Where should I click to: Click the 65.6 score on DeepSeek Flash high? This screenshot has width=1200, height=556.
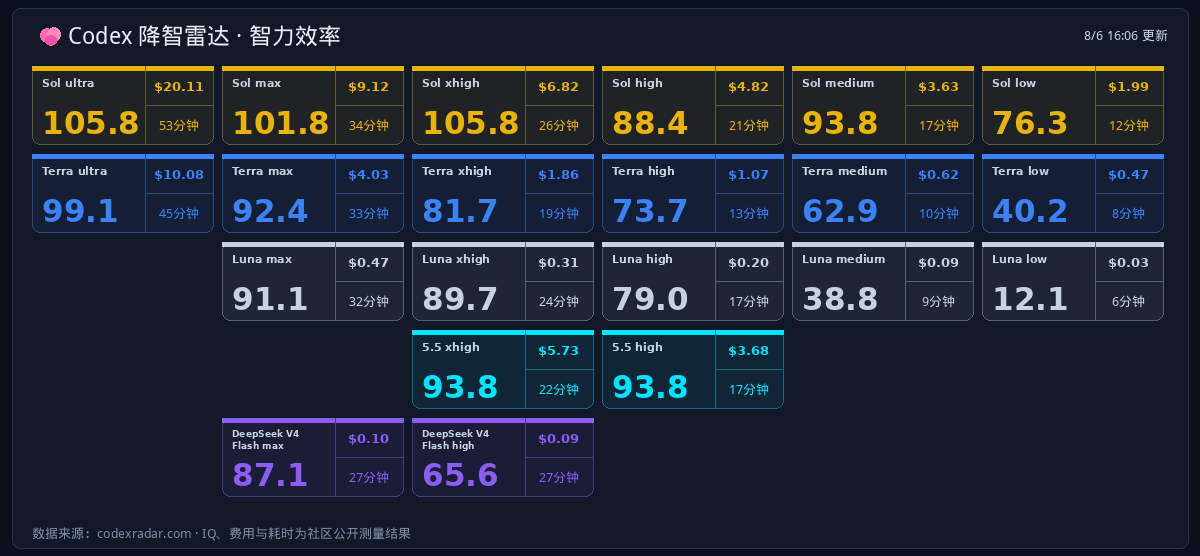pos(460,475)
